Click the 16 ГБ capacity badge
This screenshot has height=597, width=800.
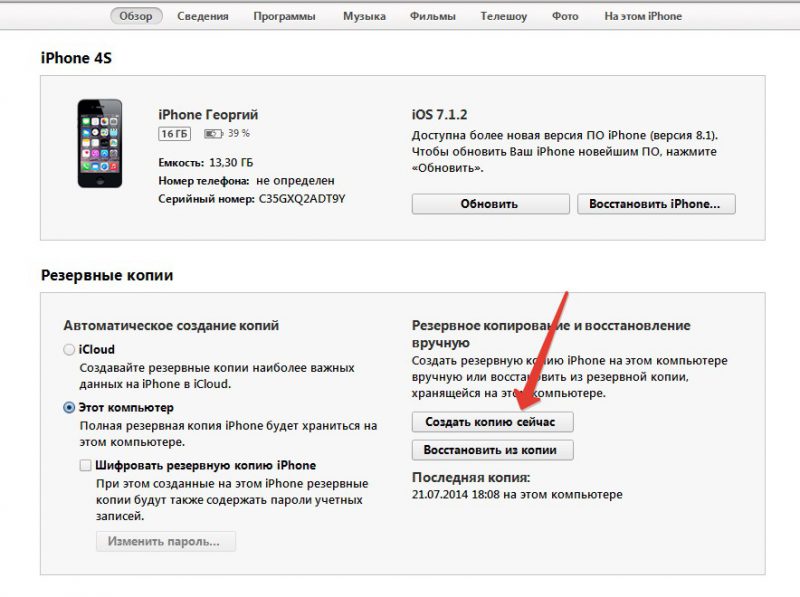[x=174, y=134]
